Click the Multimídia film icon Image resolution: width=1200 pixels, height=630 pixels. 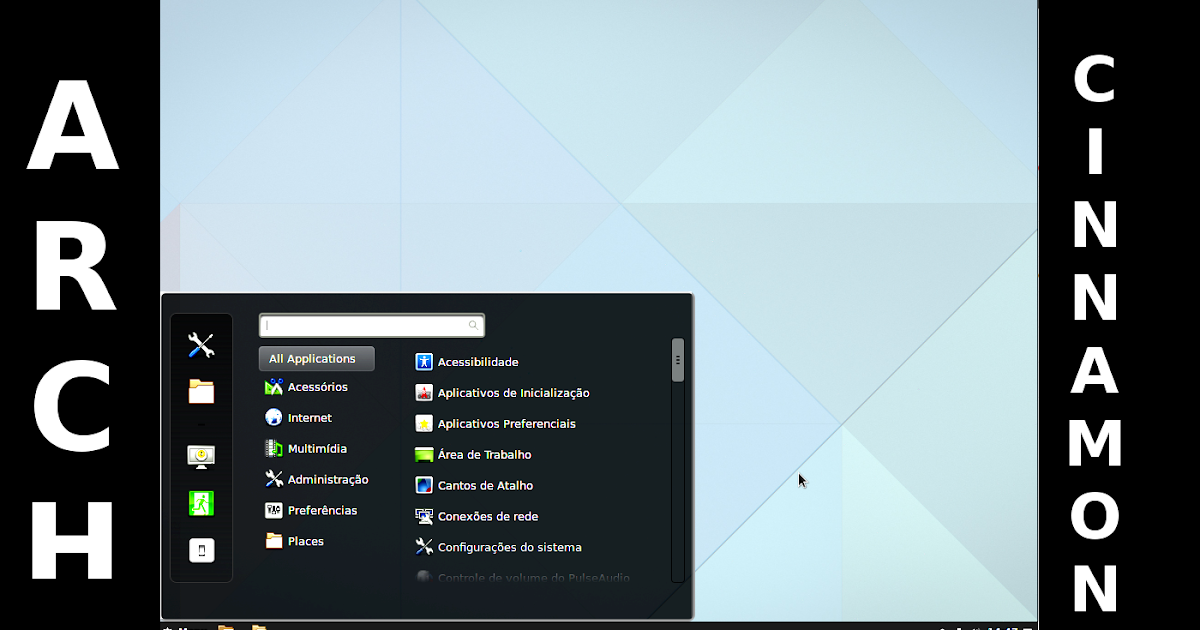(272, 448)
